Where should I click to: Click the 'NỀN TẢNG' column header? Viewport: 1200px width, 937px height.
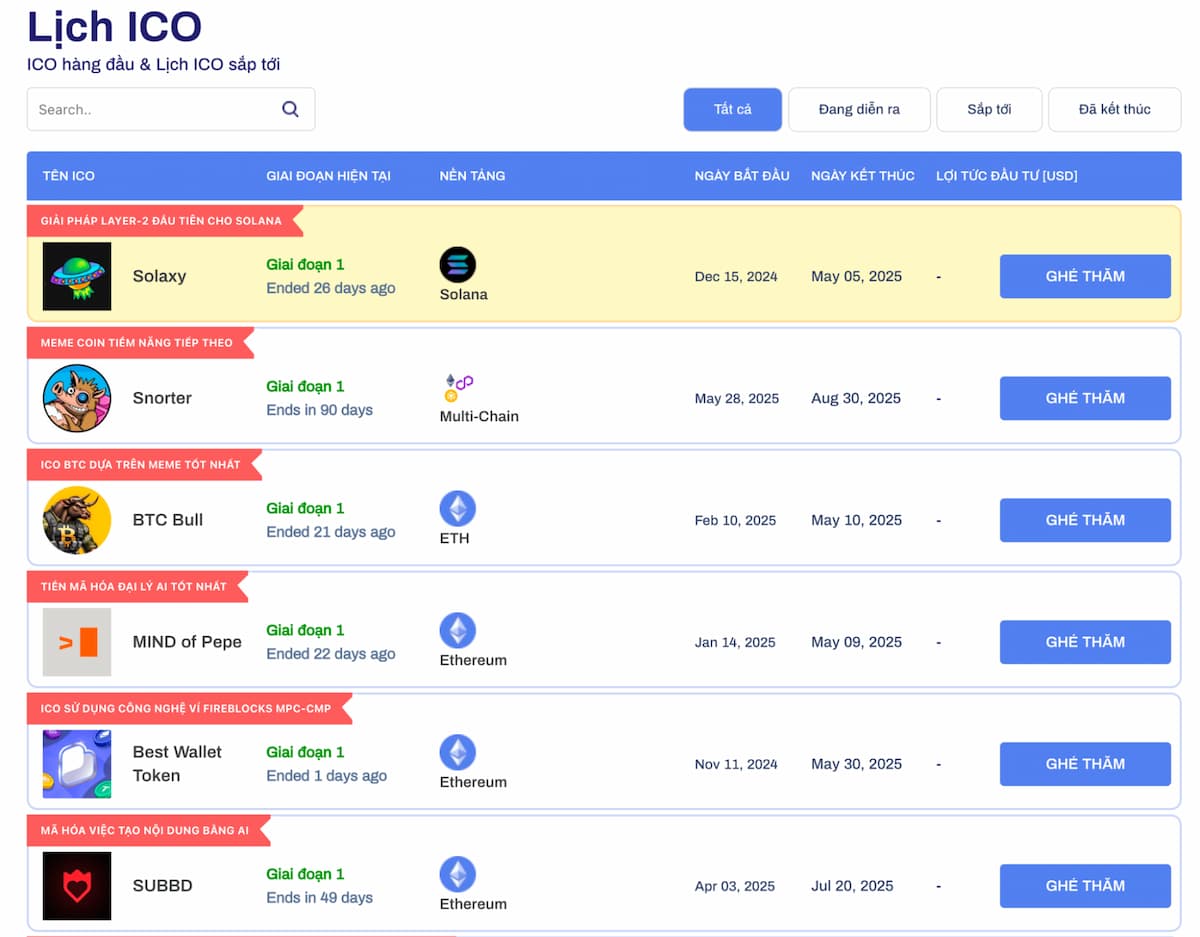[472, 176]
